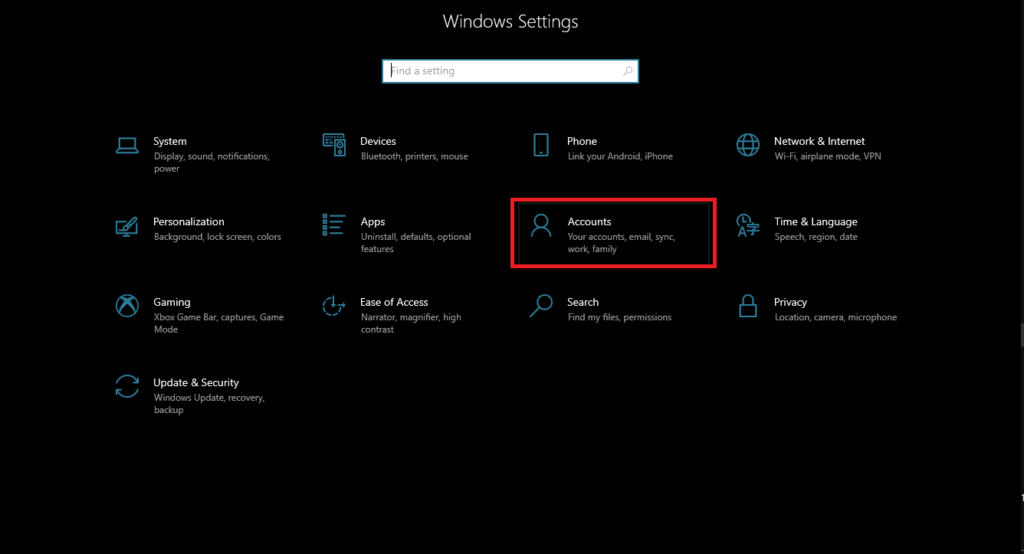
Task: Choose the Phone heading
Action: 582,141
